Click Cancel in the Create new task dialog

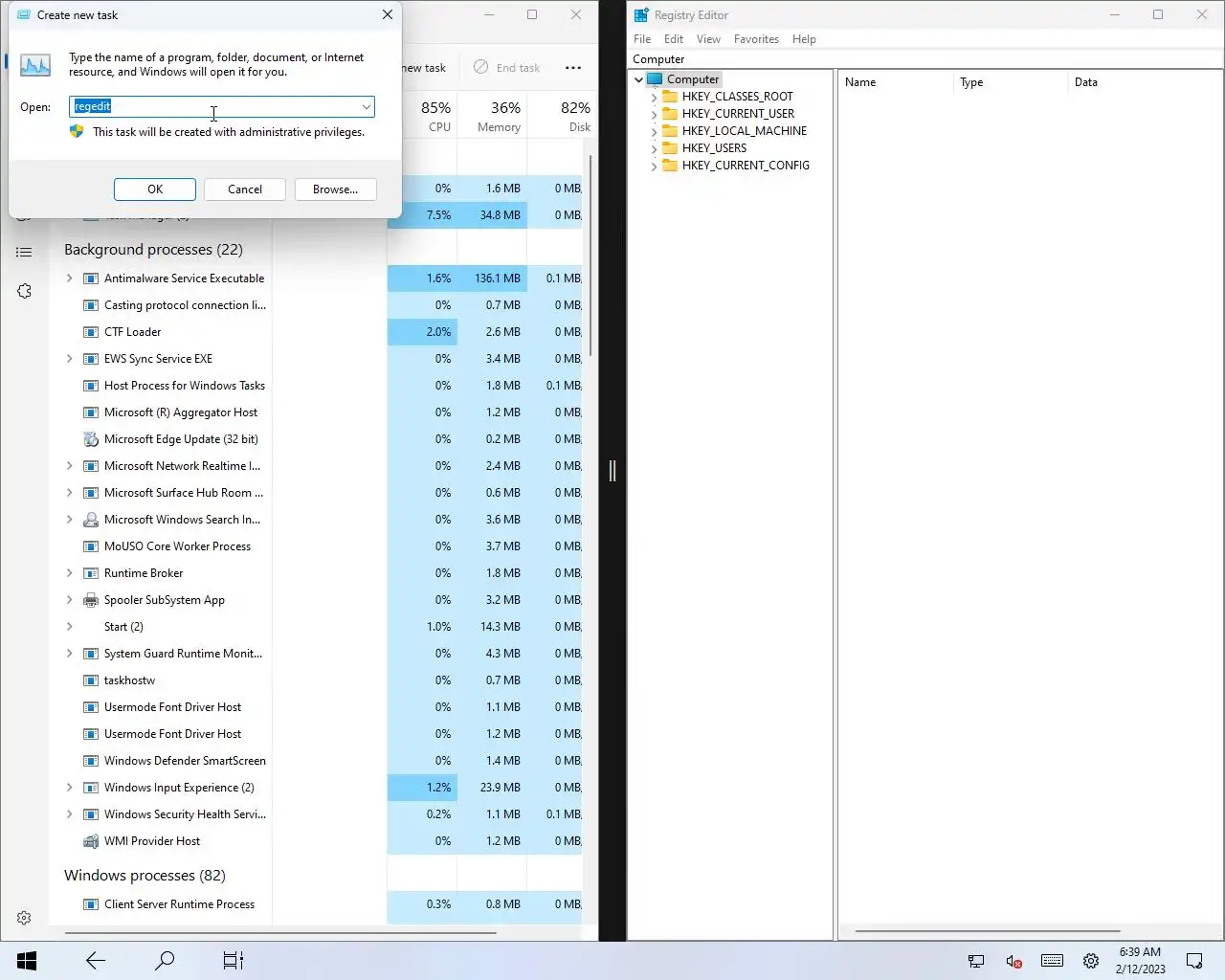(245, 189)
